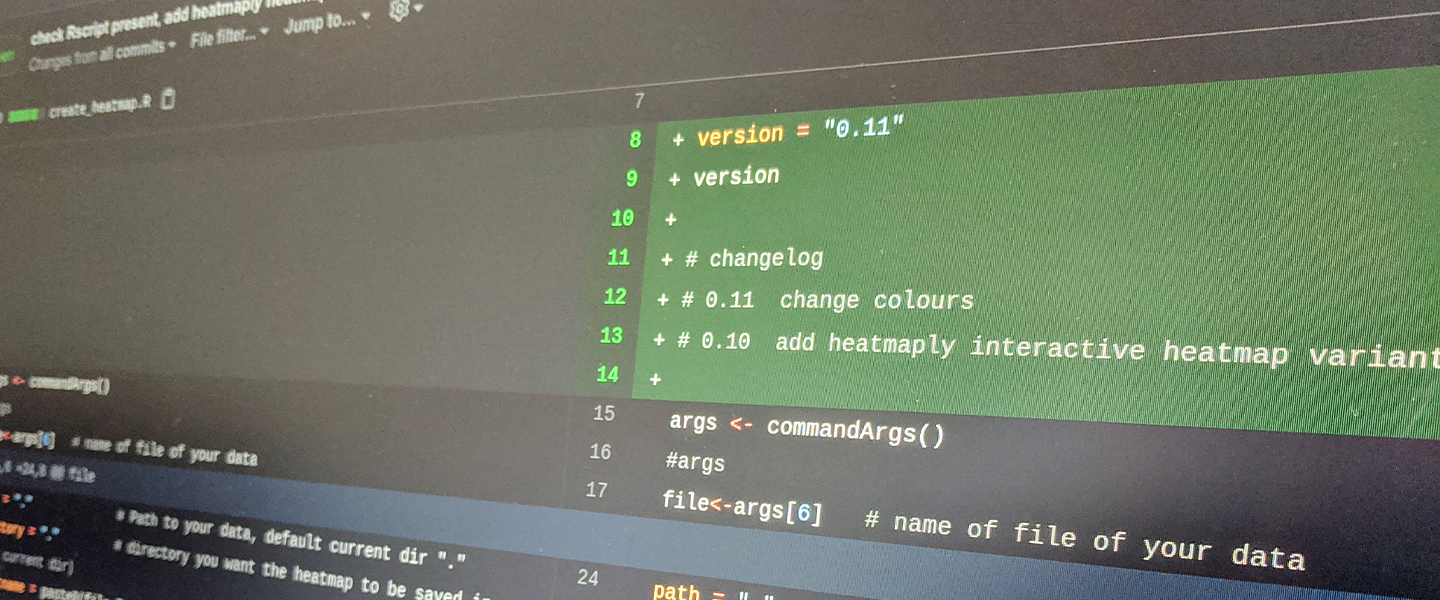Select line number 7

click(x=639, y=101)
